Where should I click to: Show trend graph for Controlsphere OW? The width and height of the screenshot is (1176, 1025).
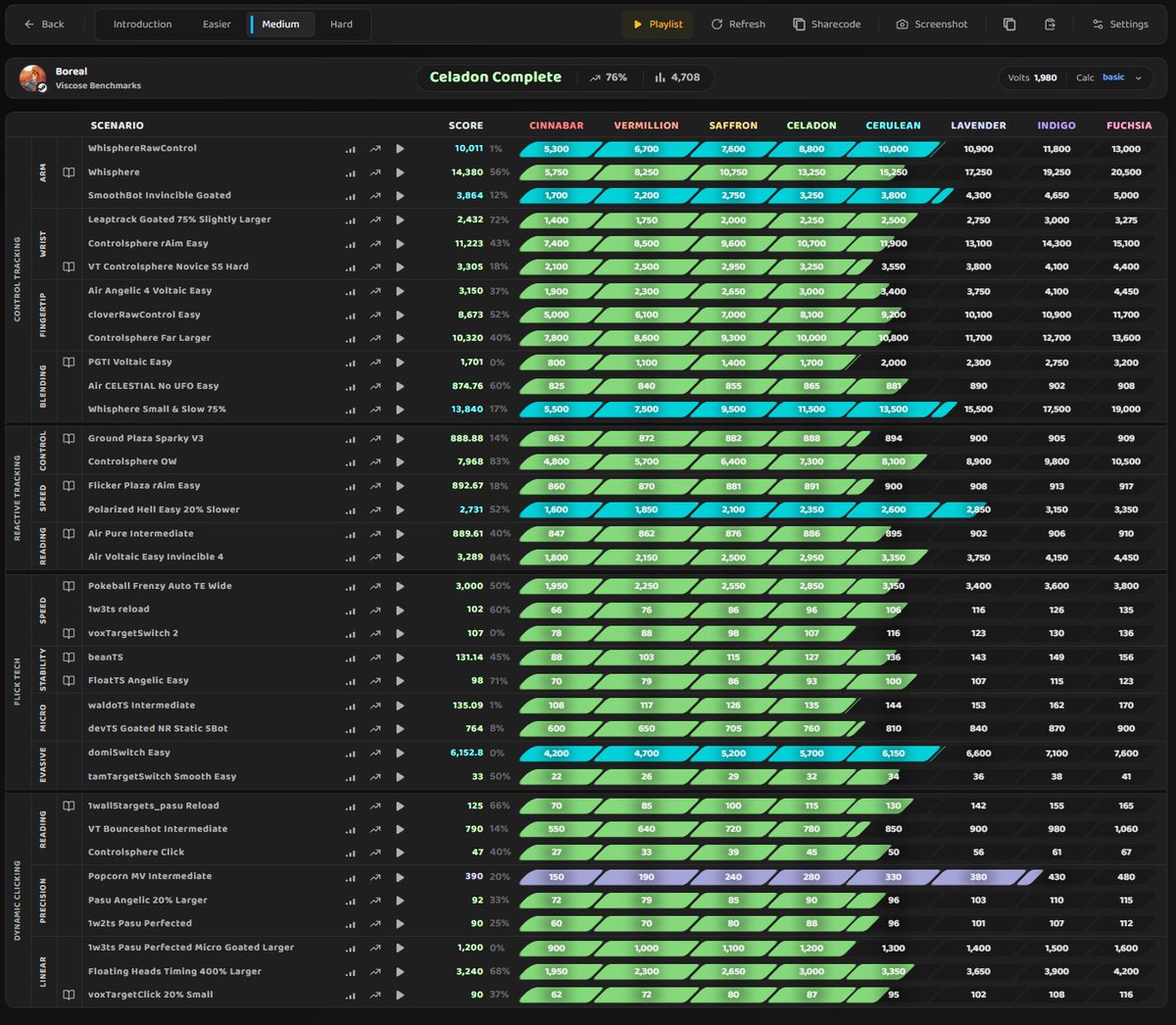375,463
